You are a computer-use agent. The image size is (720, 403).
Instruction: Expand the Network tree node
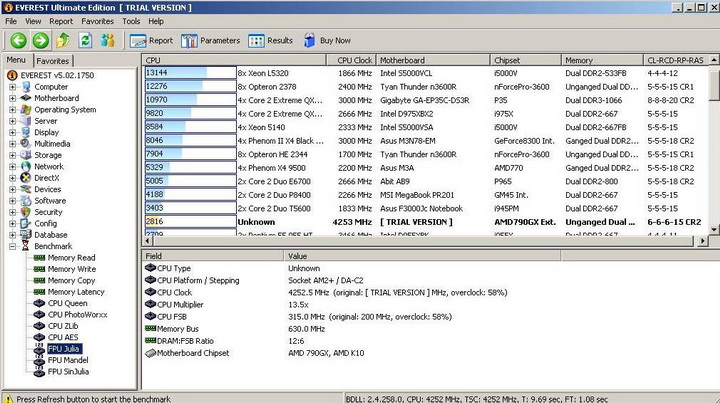pos(12,167)
